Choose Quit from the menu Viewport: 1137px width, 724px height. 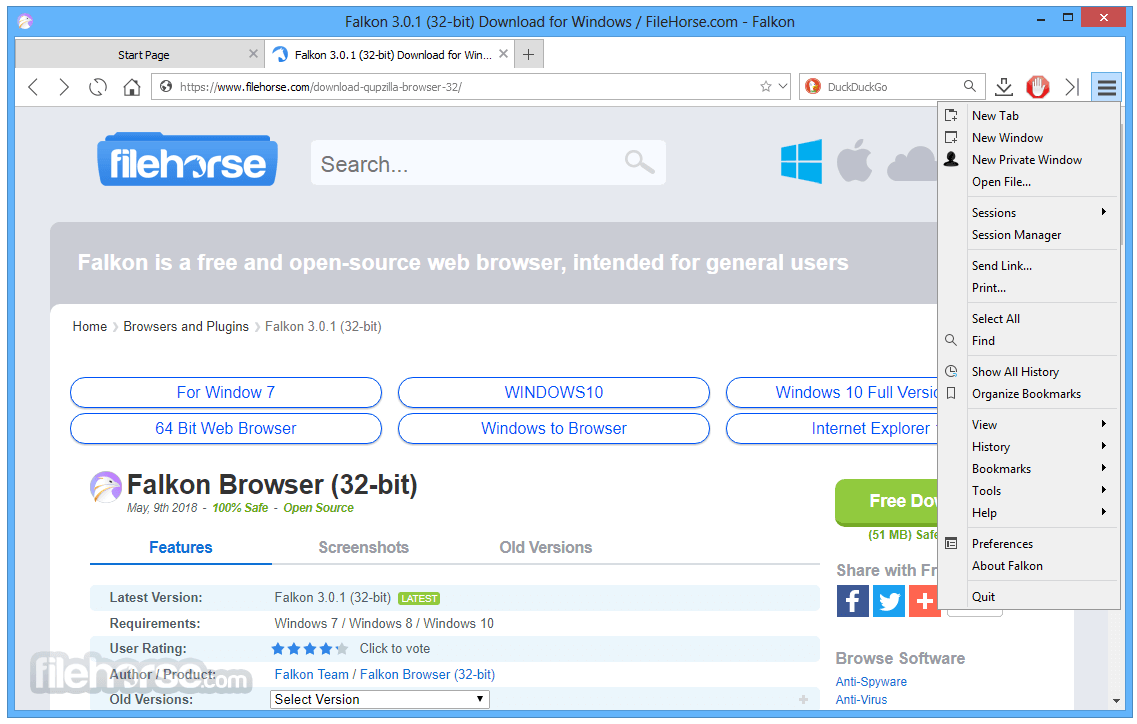1029,596
